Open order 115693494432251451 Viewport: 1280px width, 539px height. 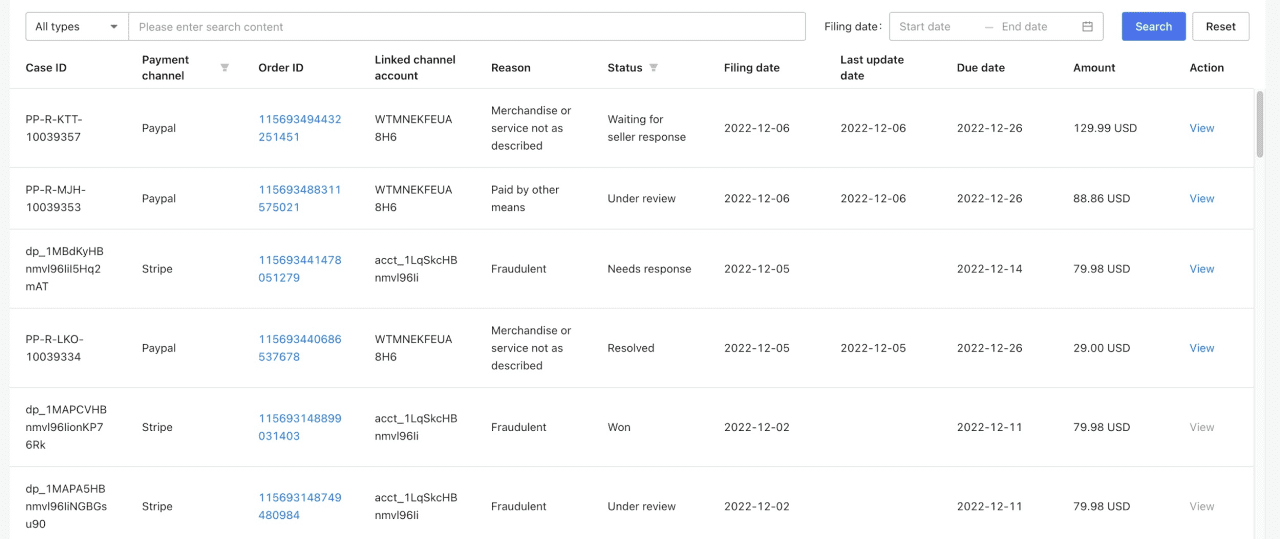300,128
